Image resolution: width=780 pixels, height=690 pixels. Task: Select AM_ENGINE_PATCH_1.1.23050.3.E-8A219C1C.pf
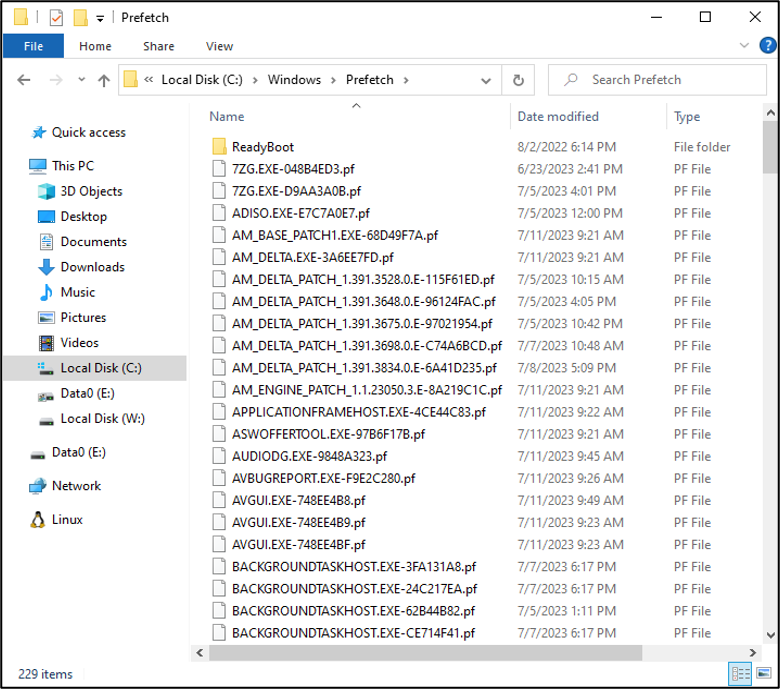(x=367, y=390)
